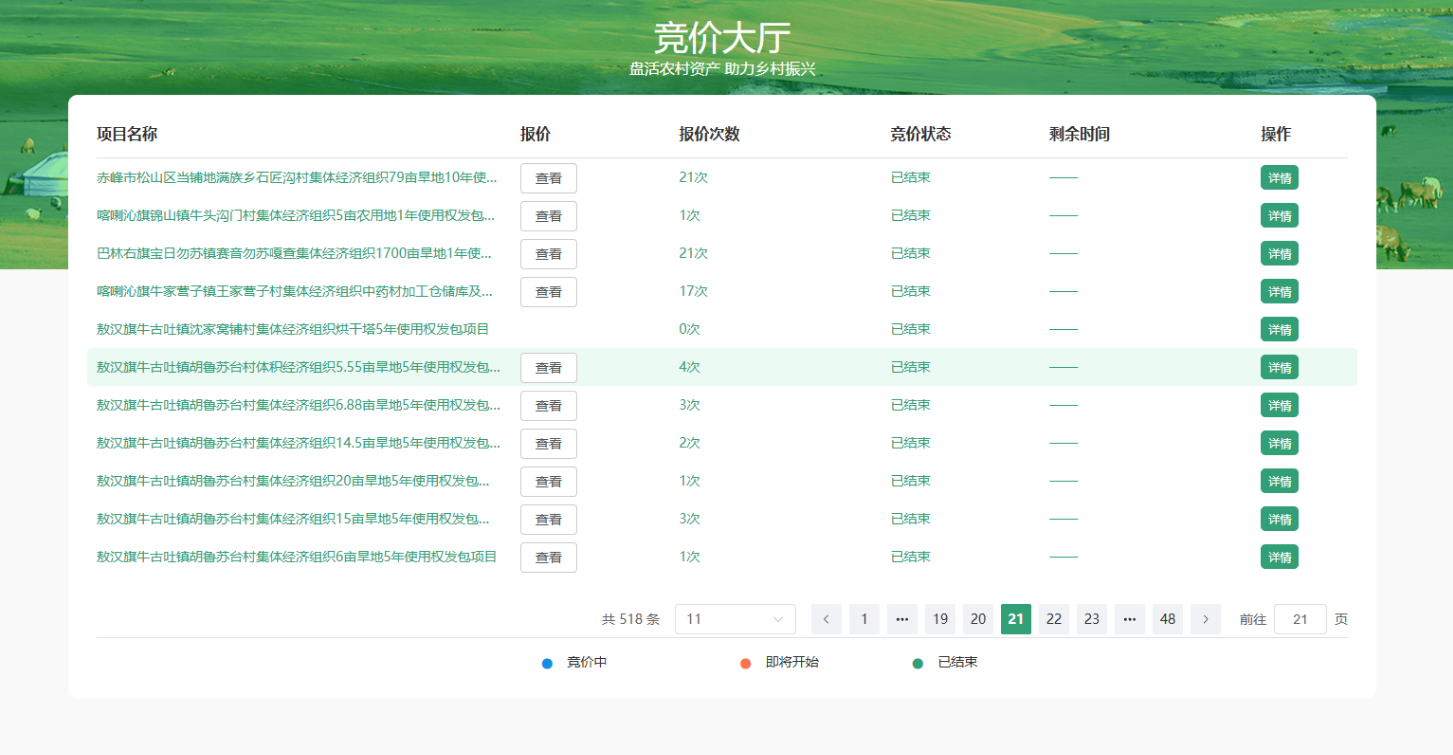Jump ahead via ellipsis after page 23
Screen dimensions: 1453x755
1130,619
